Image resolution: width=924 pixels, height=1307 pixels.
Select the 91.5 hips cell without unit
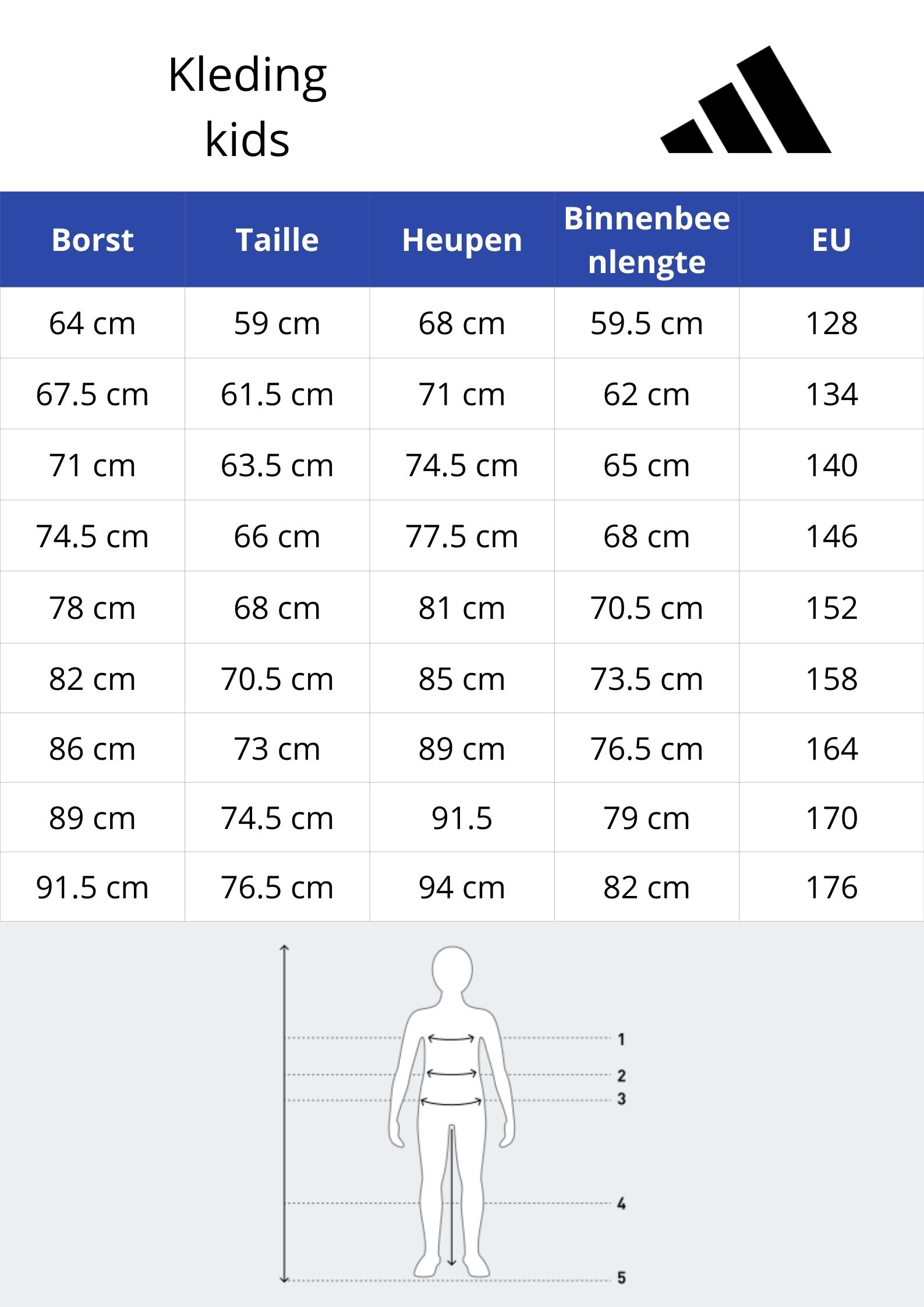pos(462,817)
